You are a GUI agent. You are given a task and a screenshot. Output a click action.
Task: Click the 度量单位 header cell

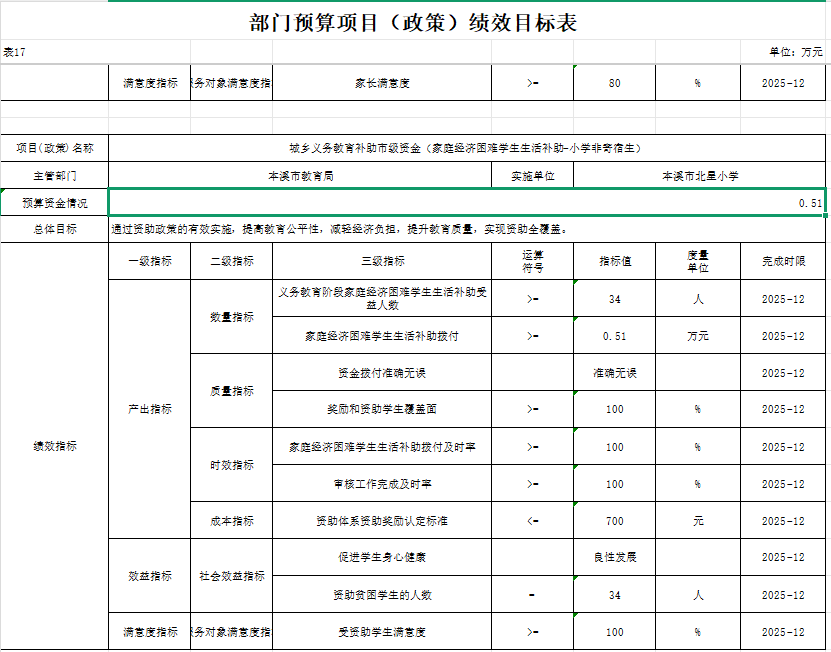(x=697, y=261)
